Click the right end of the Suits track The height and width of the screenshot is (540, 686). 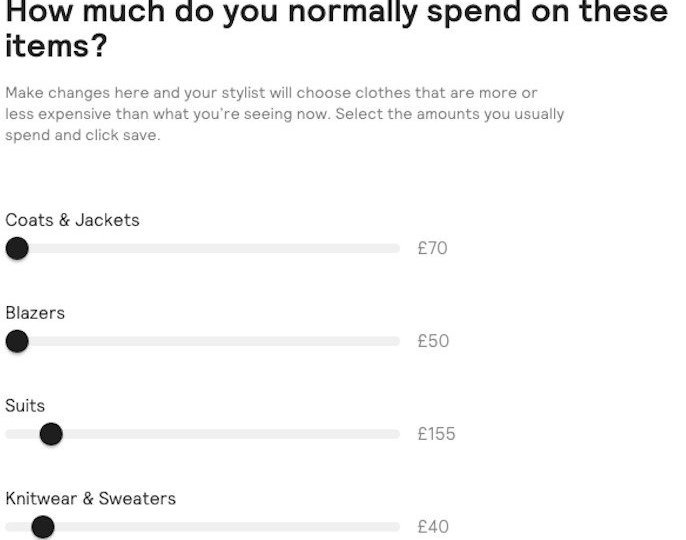pyautogui.click(x=394, y=434)
